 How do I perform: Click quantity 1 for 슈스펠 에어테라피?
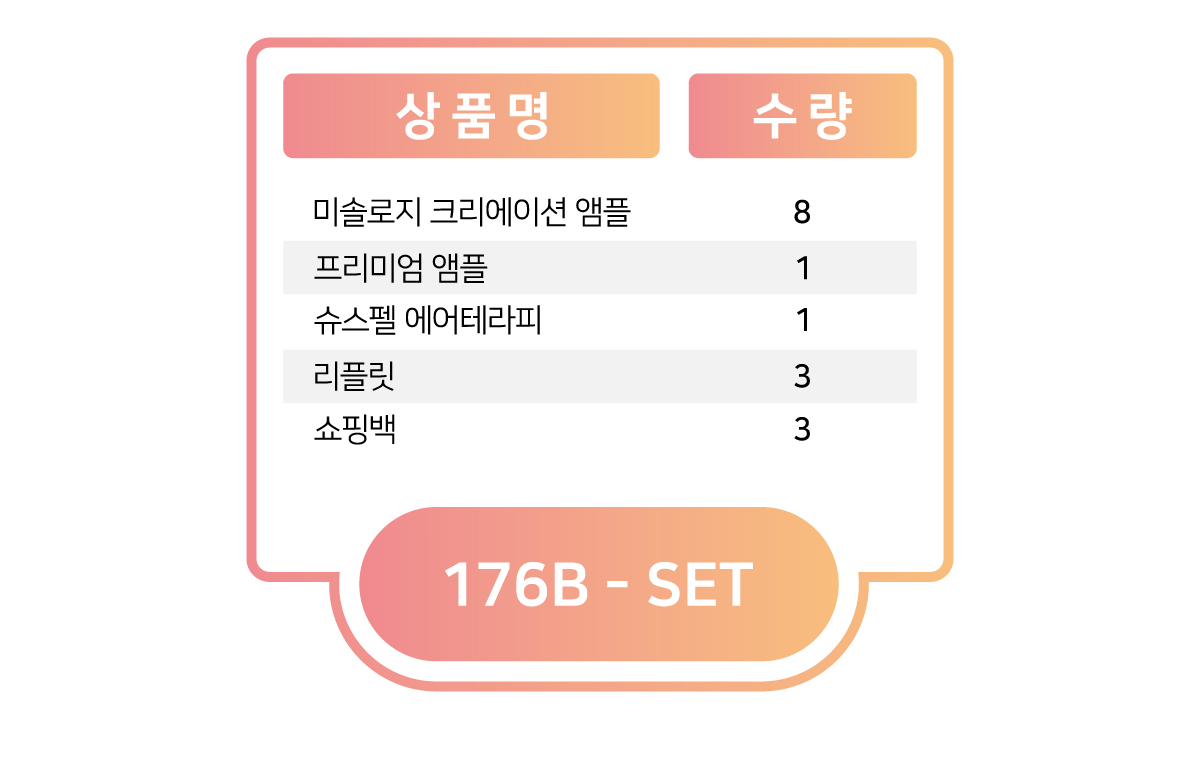pos(802,321)
